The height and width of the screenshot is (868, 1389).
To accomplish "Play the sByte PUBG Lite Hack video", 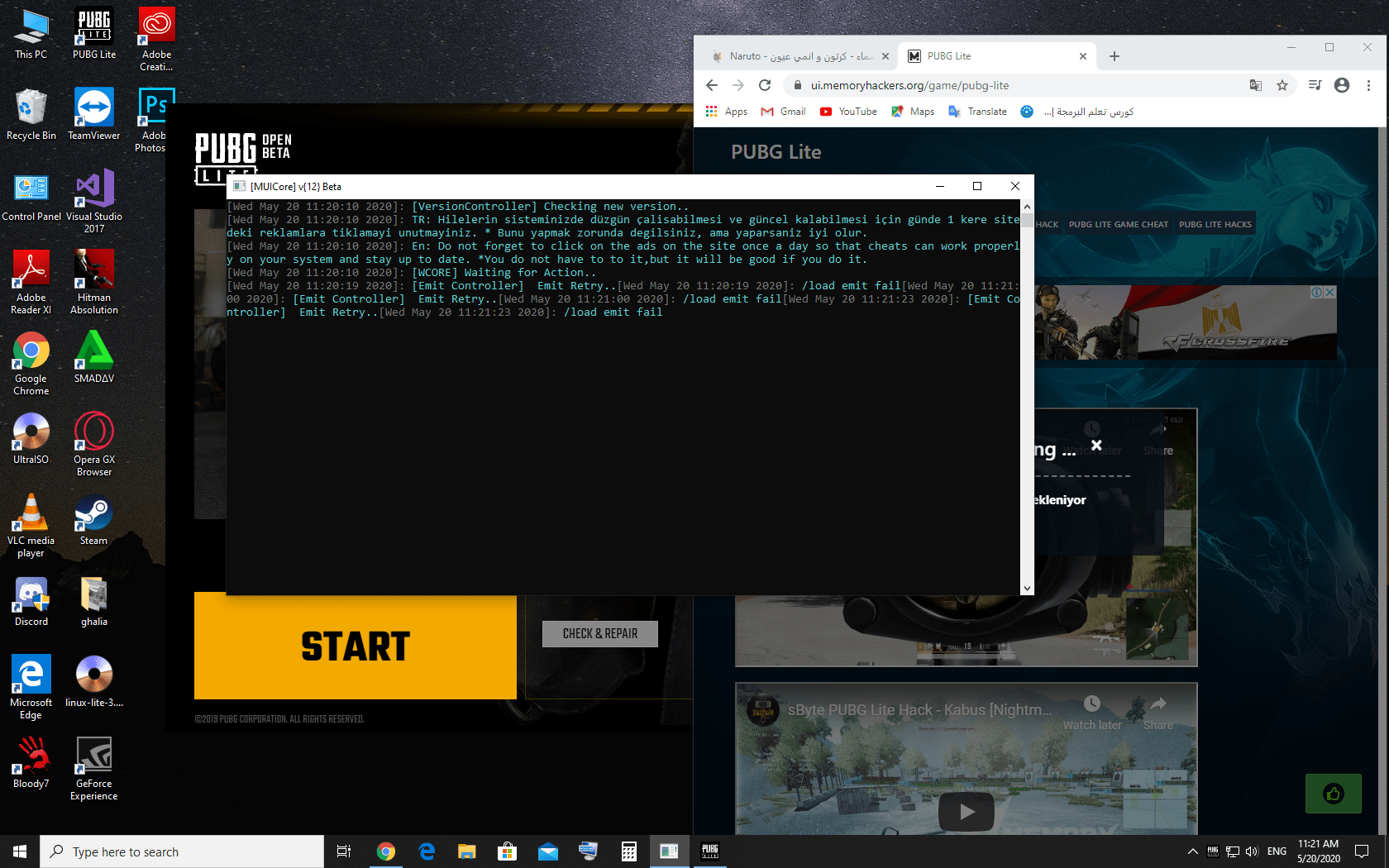I will [967, 812].
